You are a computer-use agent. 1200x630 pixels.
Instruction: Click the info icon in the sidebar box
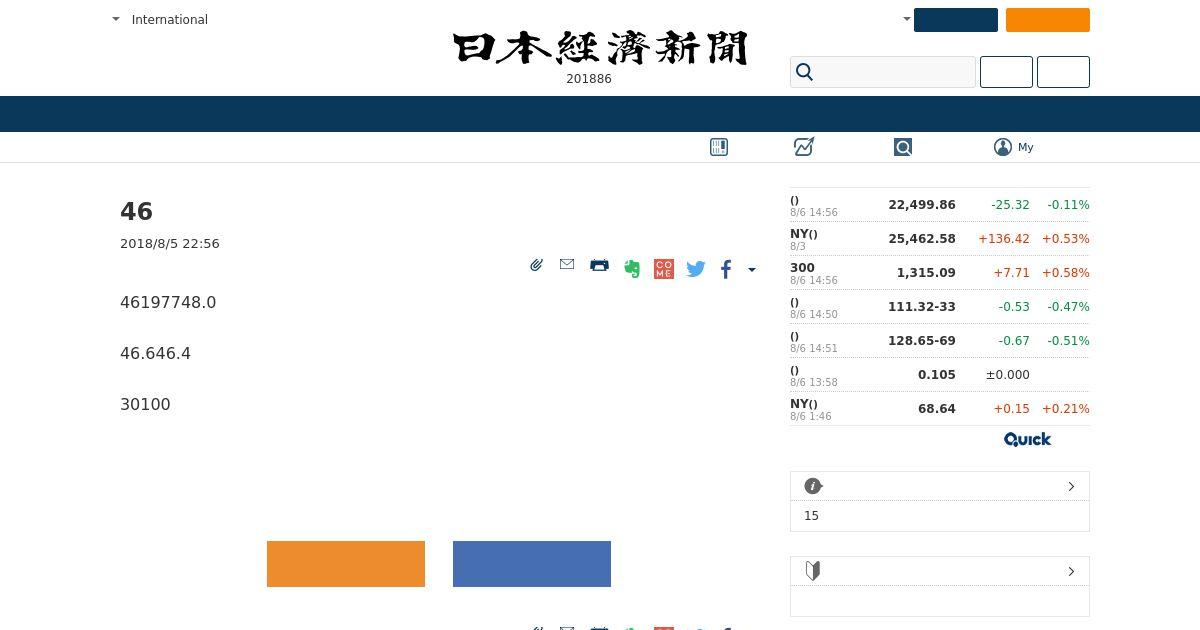(x=813, y=486)
